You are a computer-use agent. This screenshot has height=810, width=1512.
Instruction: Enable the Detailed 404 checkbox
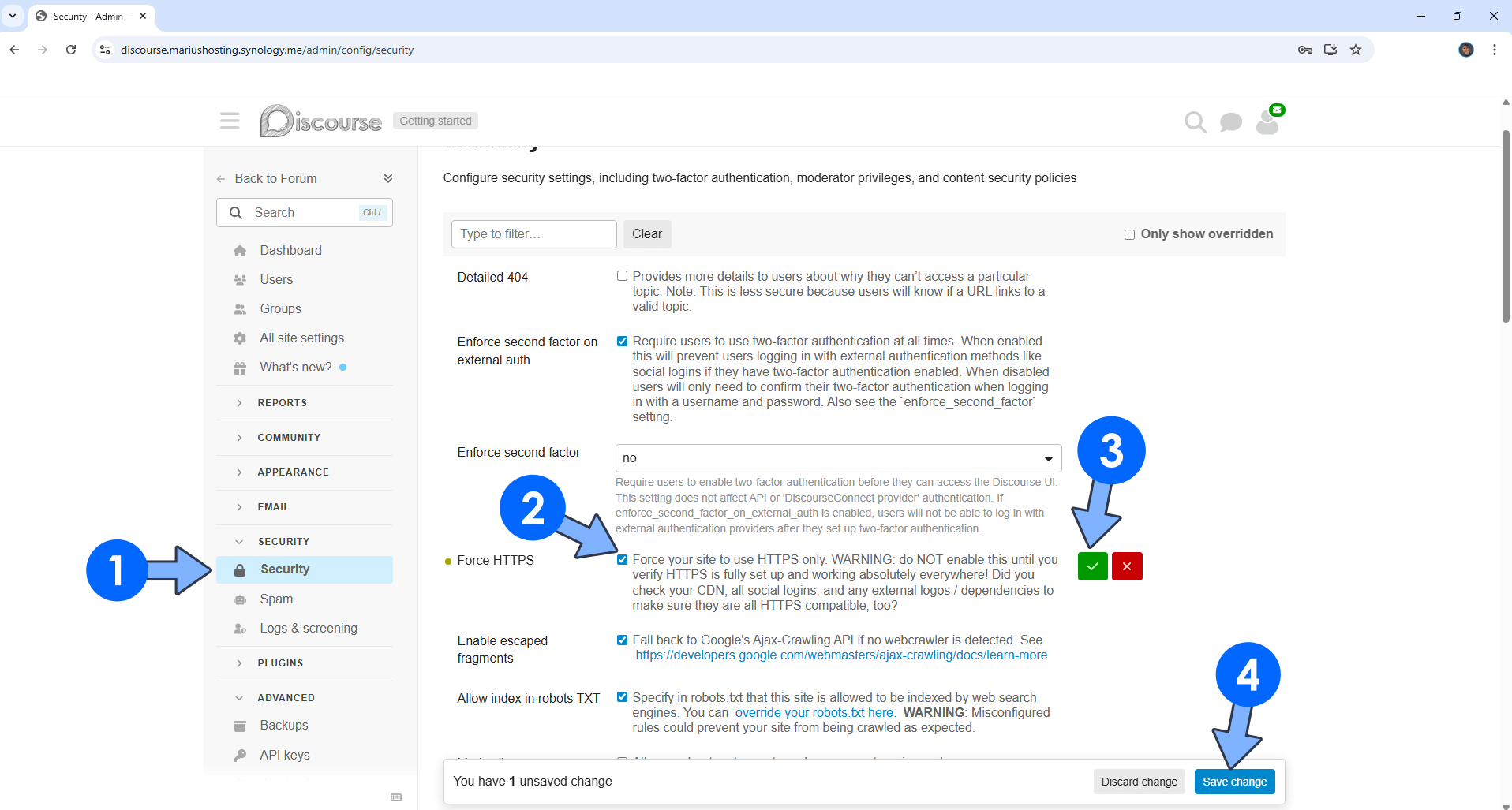[622, 276]
